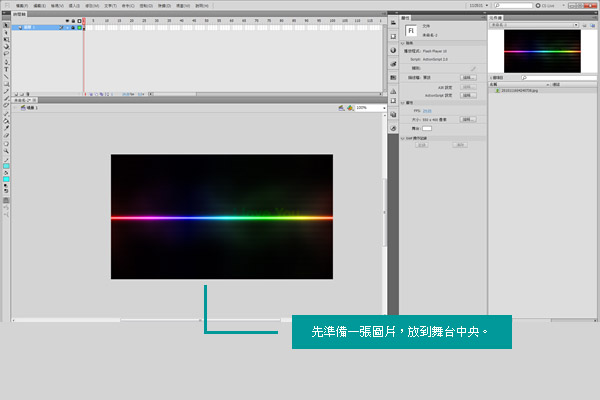This screenshot has width=600, height=400.
Task: Select the 3D Rotation tool
Action: tap(6, 47)
